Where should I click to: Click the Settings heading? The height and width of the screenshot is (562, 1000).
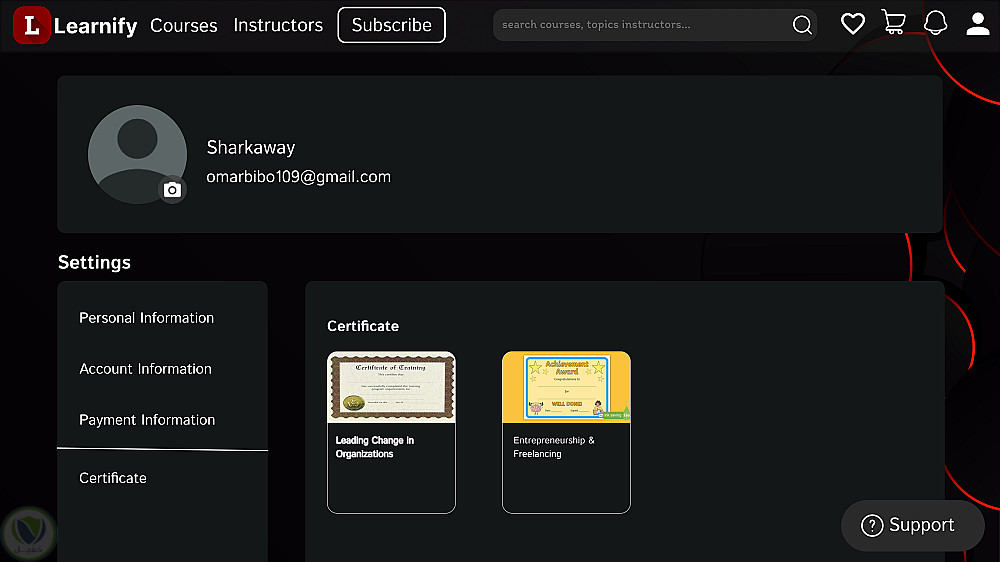point(94,262)
